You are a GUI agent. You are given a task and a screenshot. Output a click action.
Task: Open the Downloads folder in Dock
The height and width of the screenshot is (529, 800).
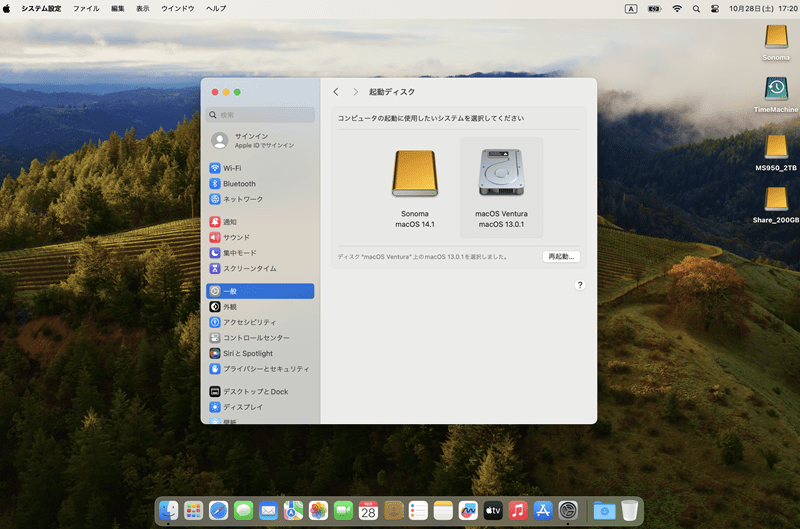click(x=605, y=510)
